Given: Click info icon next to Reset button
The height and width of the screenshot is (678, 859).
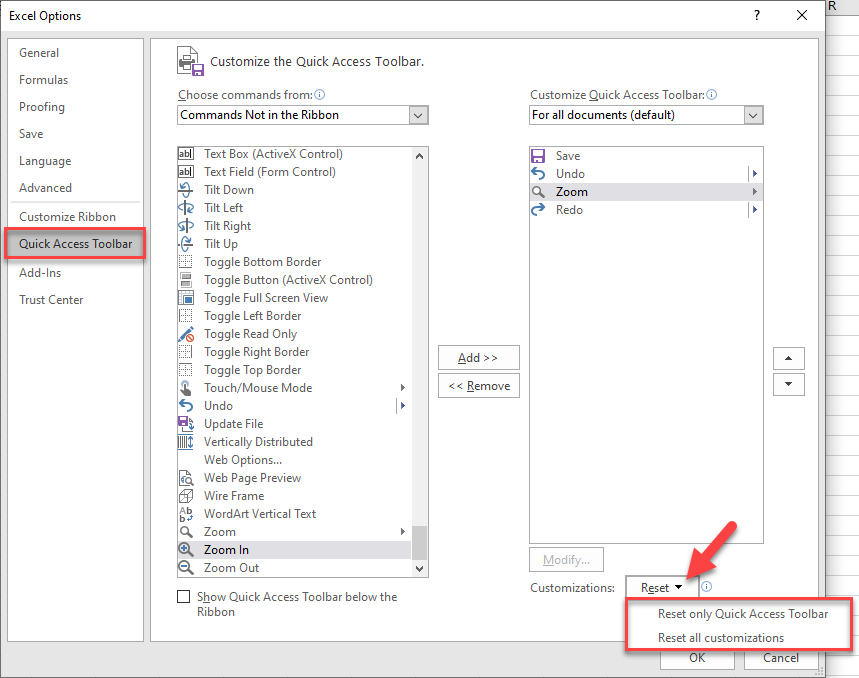Looking at the screenshot, I should (x=707, y=587).
